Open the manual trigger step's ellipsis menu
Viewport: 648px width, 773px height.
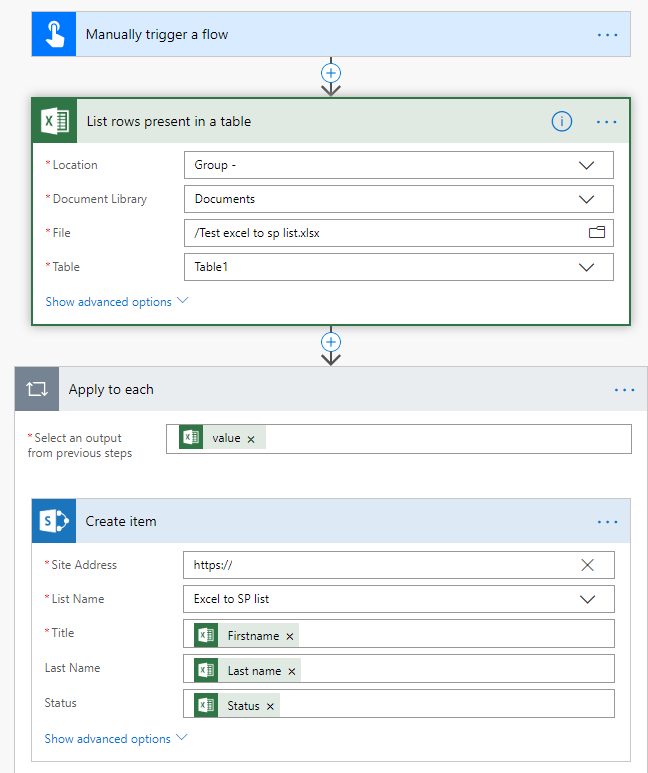607,34
